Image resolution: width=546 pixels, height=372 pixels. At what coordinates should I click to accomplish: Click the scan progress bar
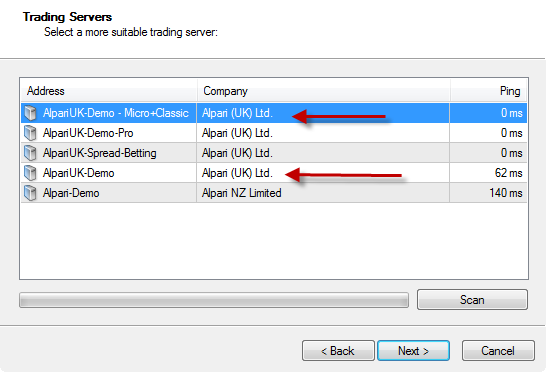pyautogui.click(x=214, y=300)
